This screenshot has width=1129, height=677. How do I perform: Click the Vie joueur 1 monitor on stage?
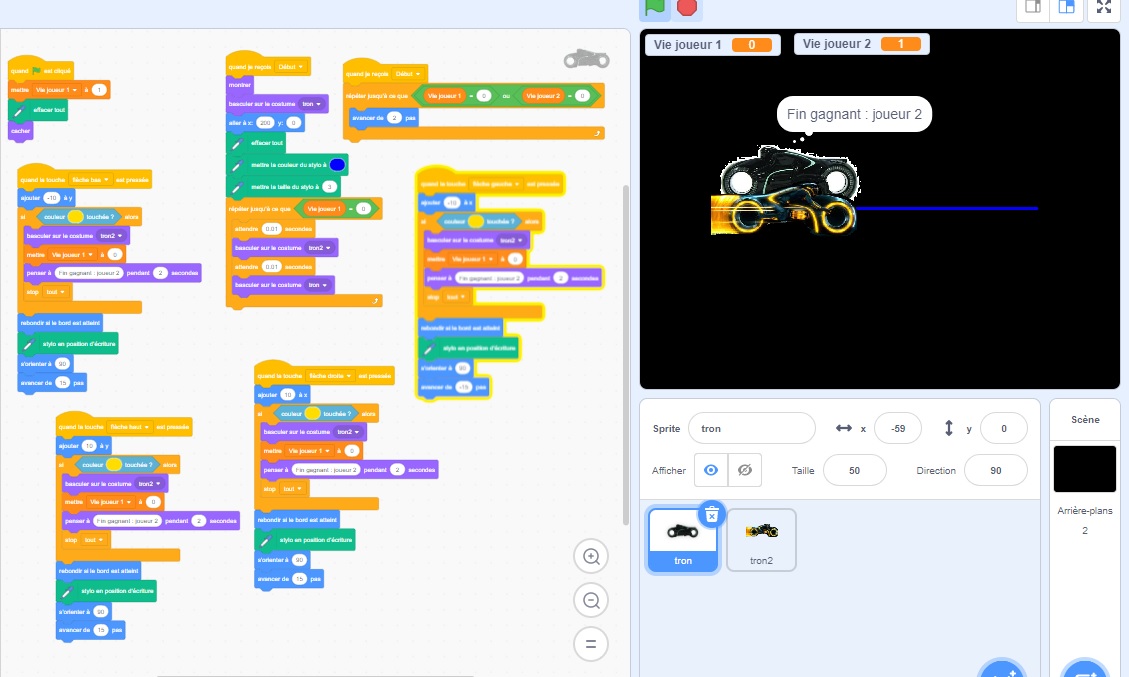(x=712, y=45)
